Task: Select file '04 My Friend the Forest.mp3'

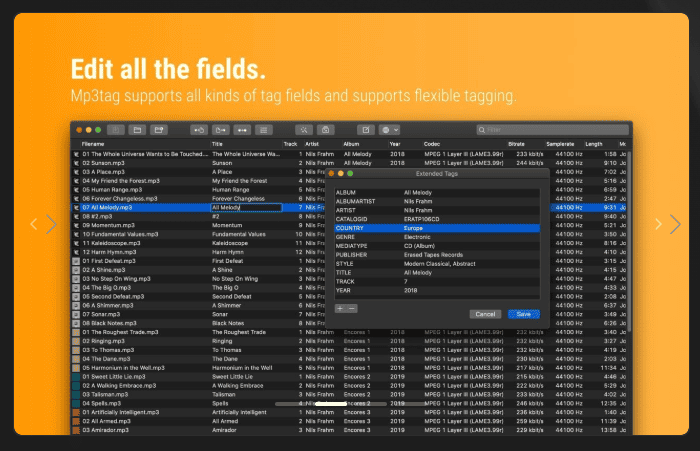Action: [x=121, y=181]
